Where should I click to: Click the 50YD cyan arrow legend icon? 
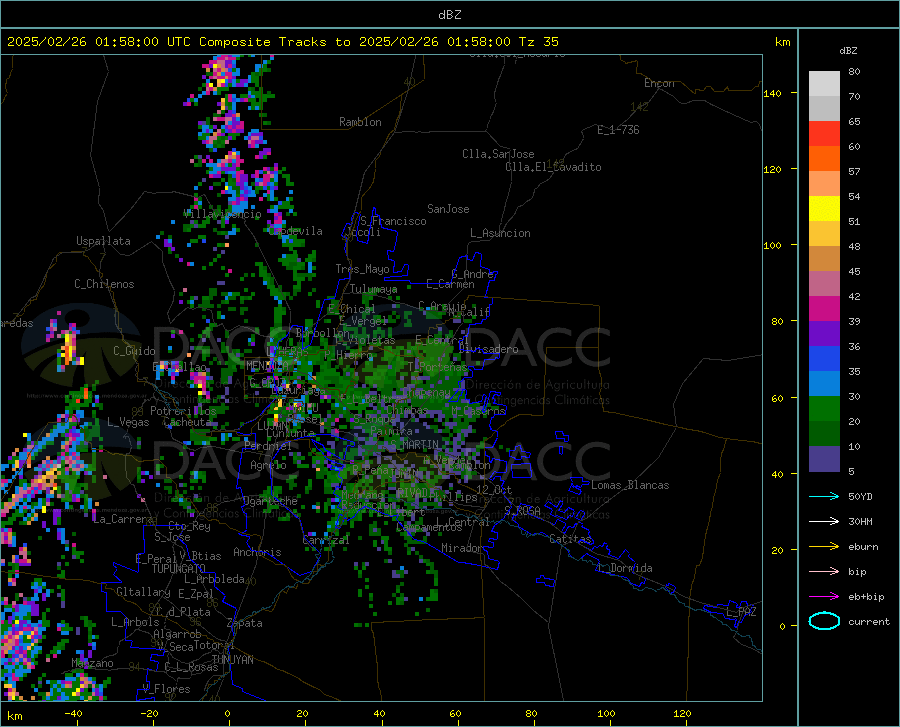pyautogui.click(x=824, y=496)
